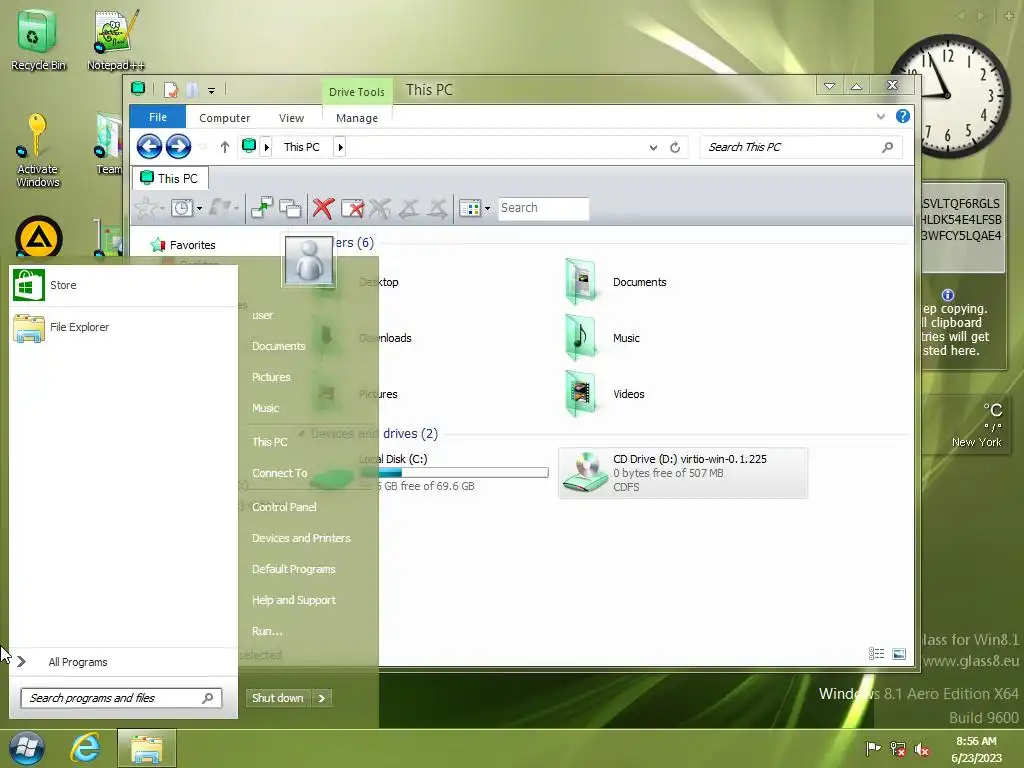1024x768 pixels.
Task: Select the Drive Tools contextual tab
Action: [357, 92]
